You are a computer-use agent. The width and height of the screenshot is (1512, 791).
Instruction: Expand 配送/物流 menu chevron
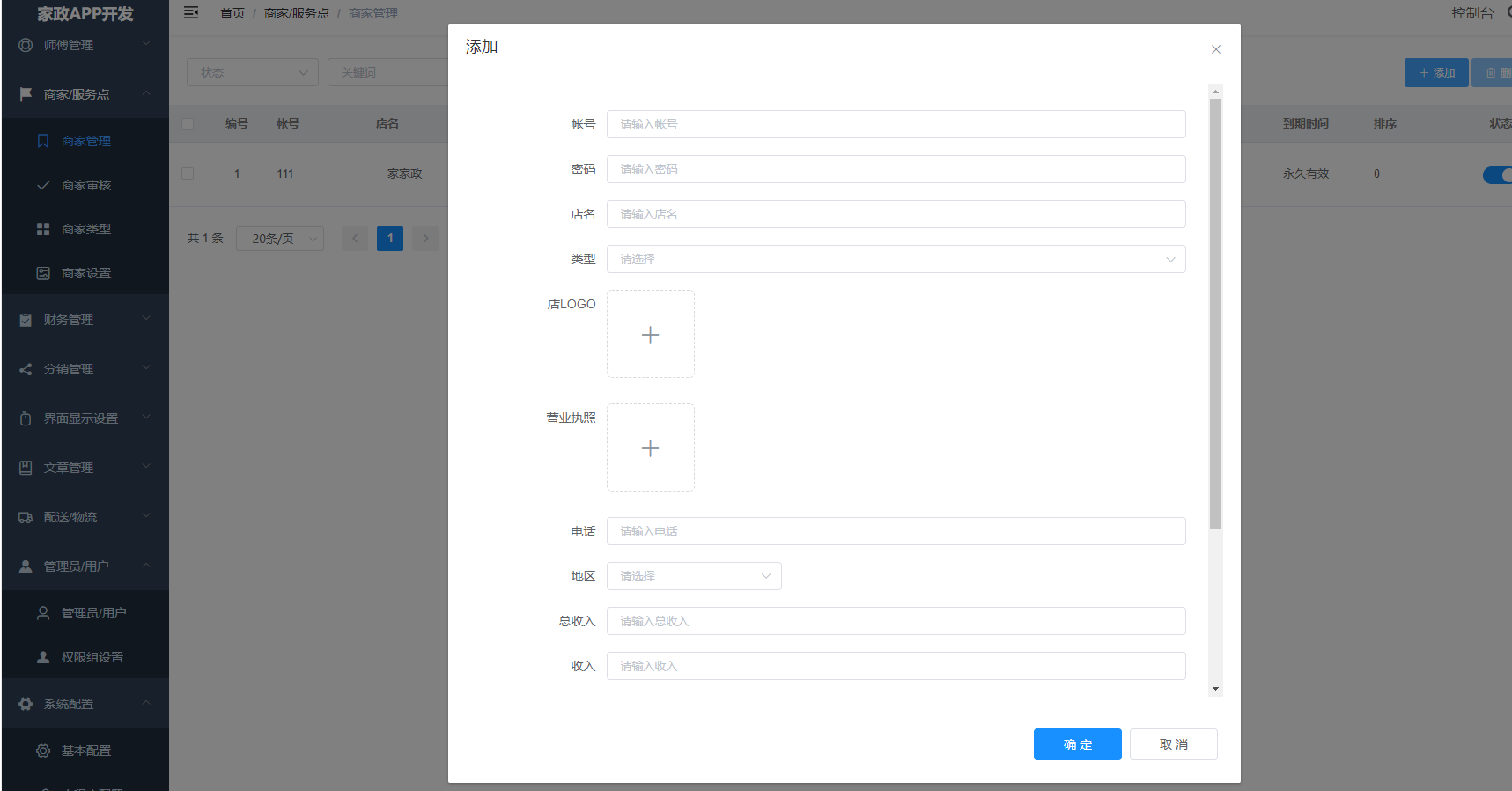(x=146, y=516)
